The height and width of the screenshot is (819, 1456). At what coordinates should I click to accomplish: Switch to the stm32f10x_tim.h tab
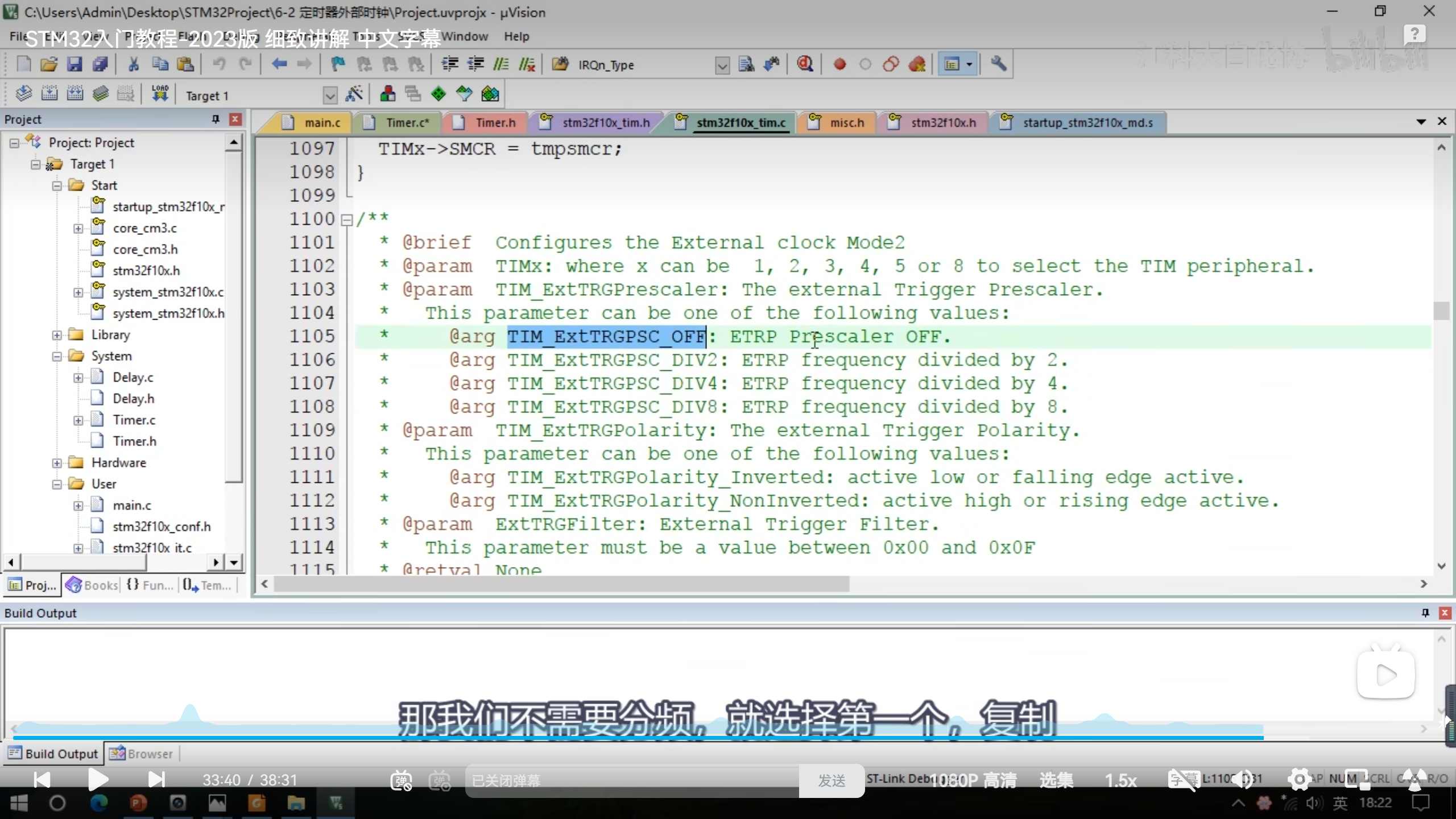(605, 123)
